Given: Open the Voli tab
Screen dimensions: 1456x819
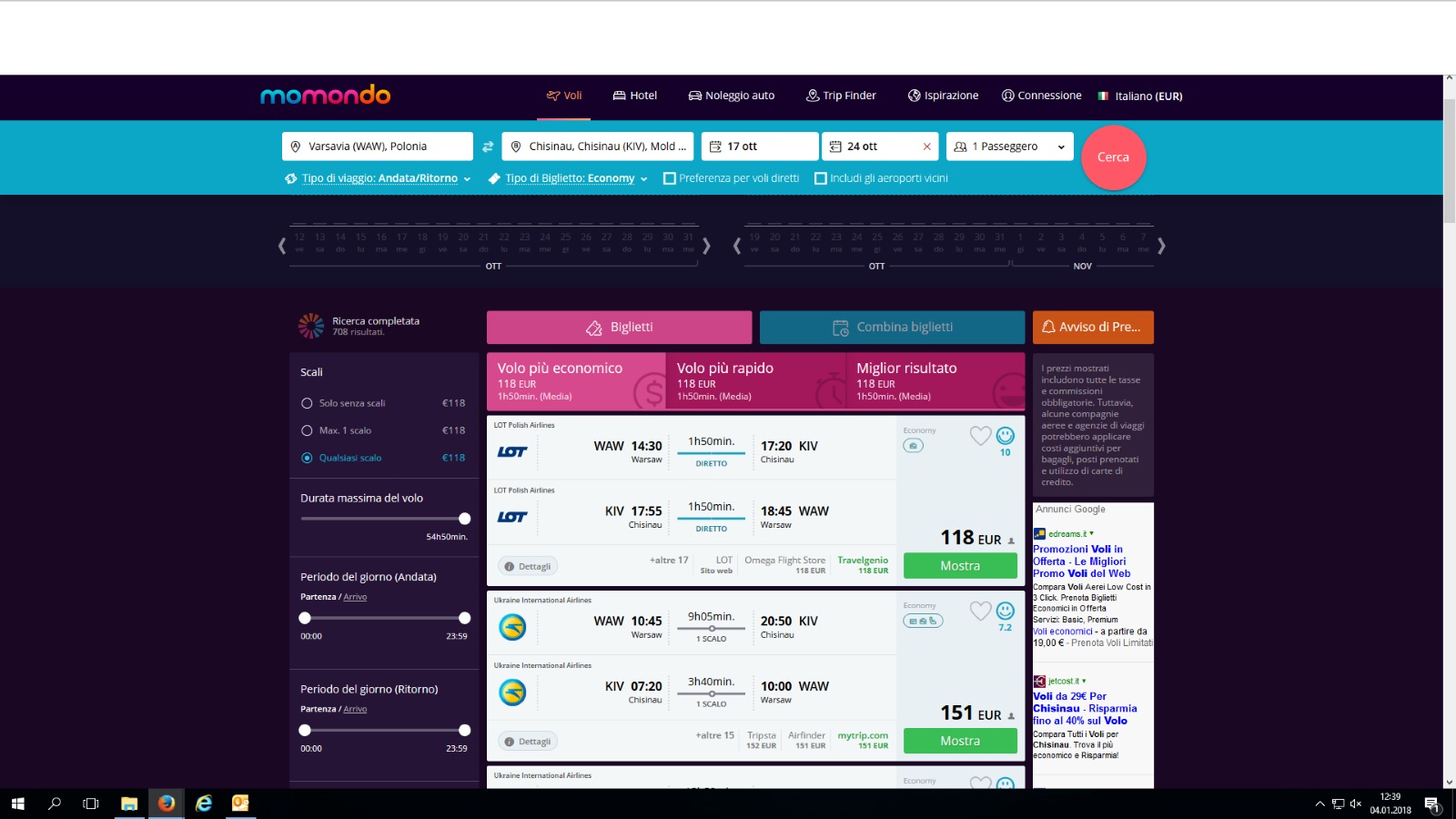Looking at the screenshot, I should (564, 96).
